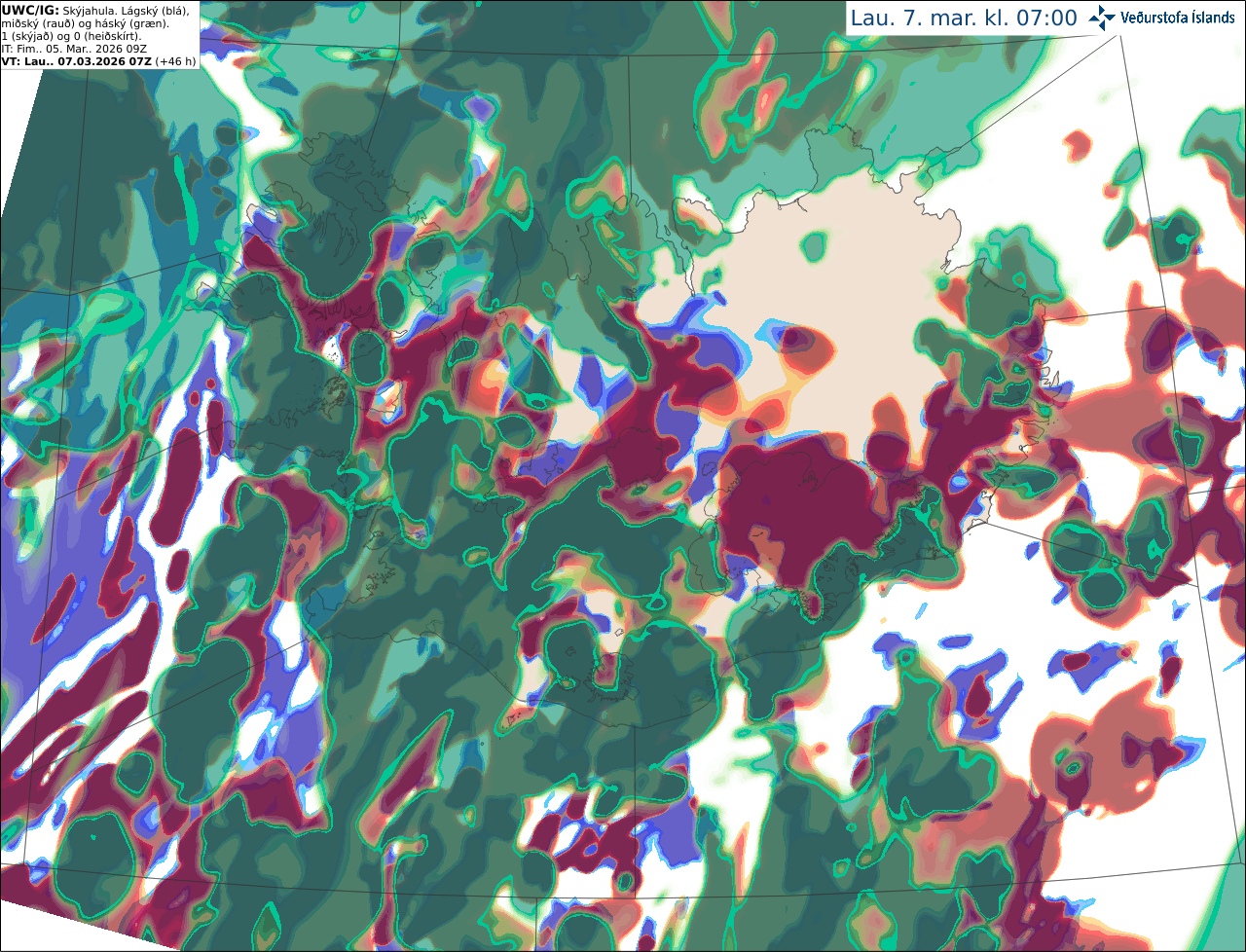Click the Veðurstofa Íslands star logo icon
The height and width of the screenshot is (952, 1246).
1102,18
